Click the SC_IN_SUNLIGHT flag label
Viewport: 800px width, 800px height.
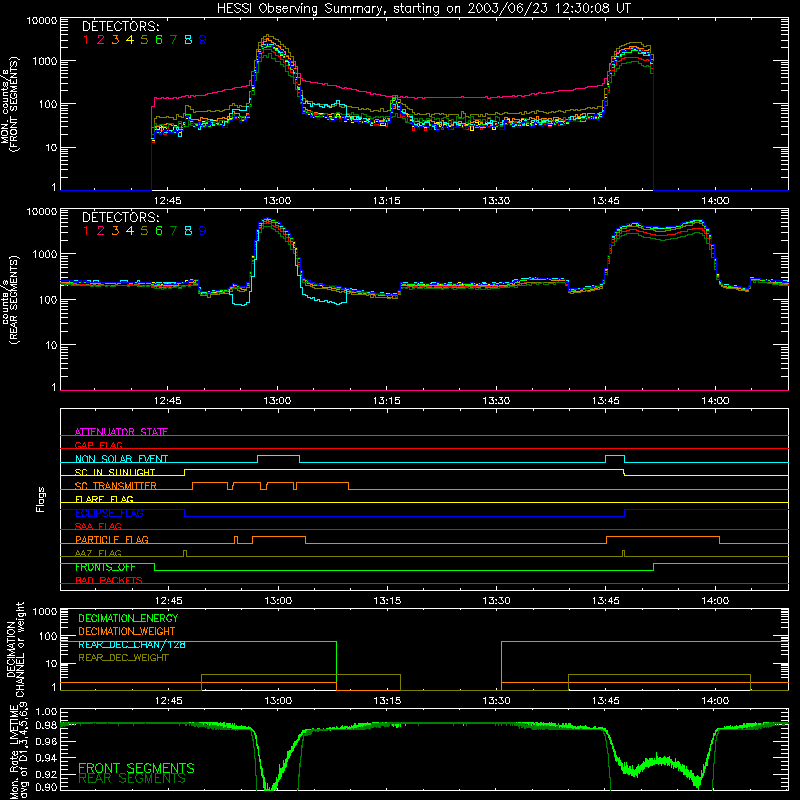[x=115, y=472]
